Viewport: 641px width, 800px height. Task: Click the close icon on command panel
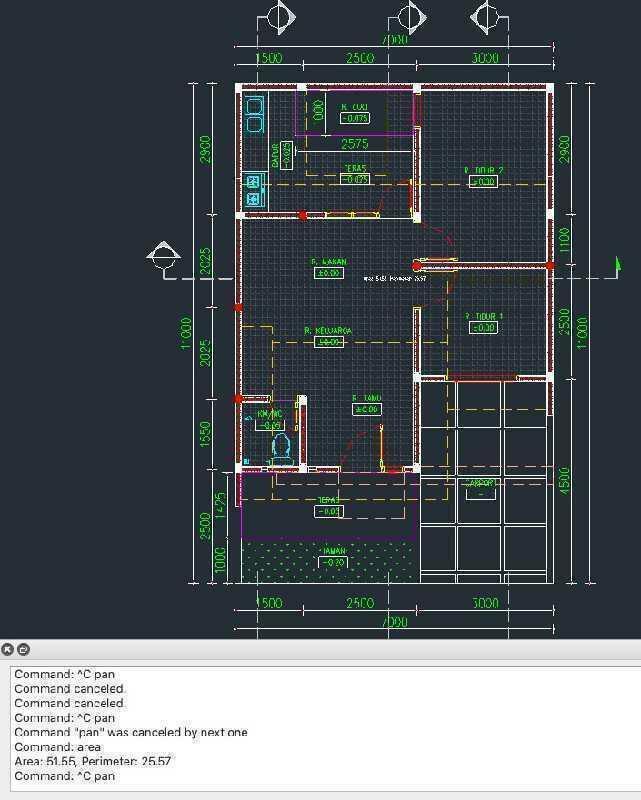tap(8, 649)
